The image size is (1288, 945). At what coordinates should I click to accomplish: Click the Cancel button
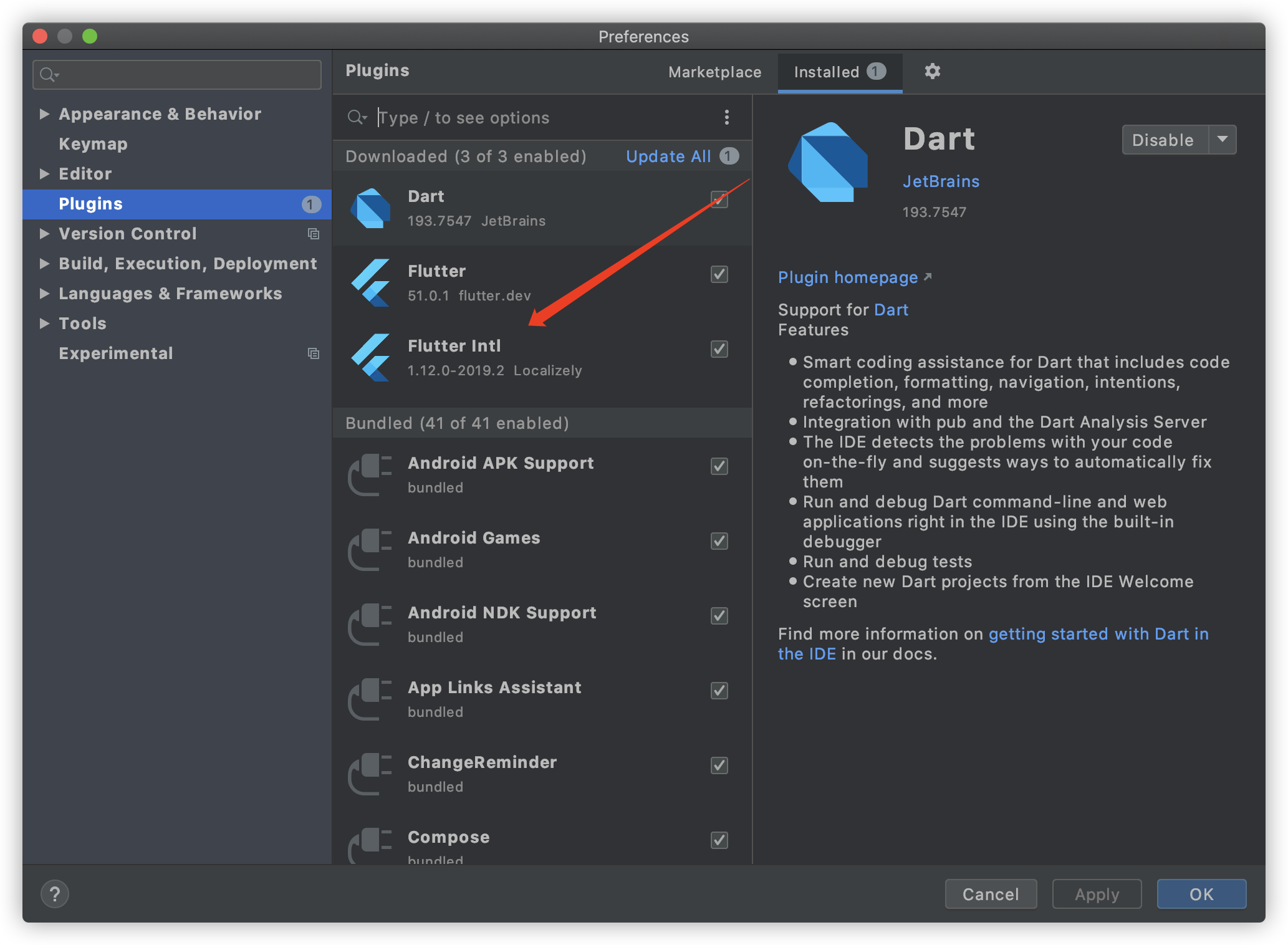point(991,894)
